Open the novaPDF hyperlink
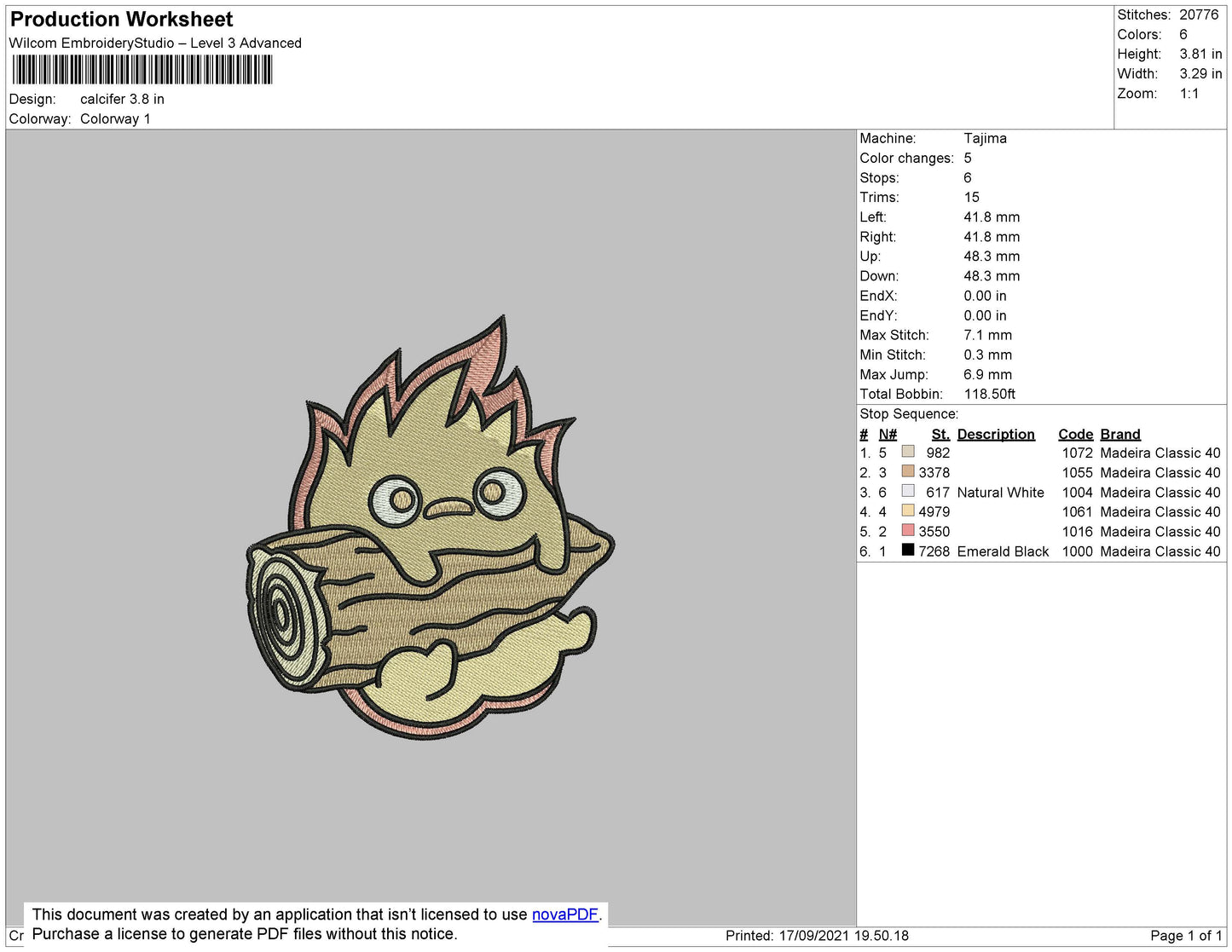This screenshot has height=952, width=1232. 564,914
